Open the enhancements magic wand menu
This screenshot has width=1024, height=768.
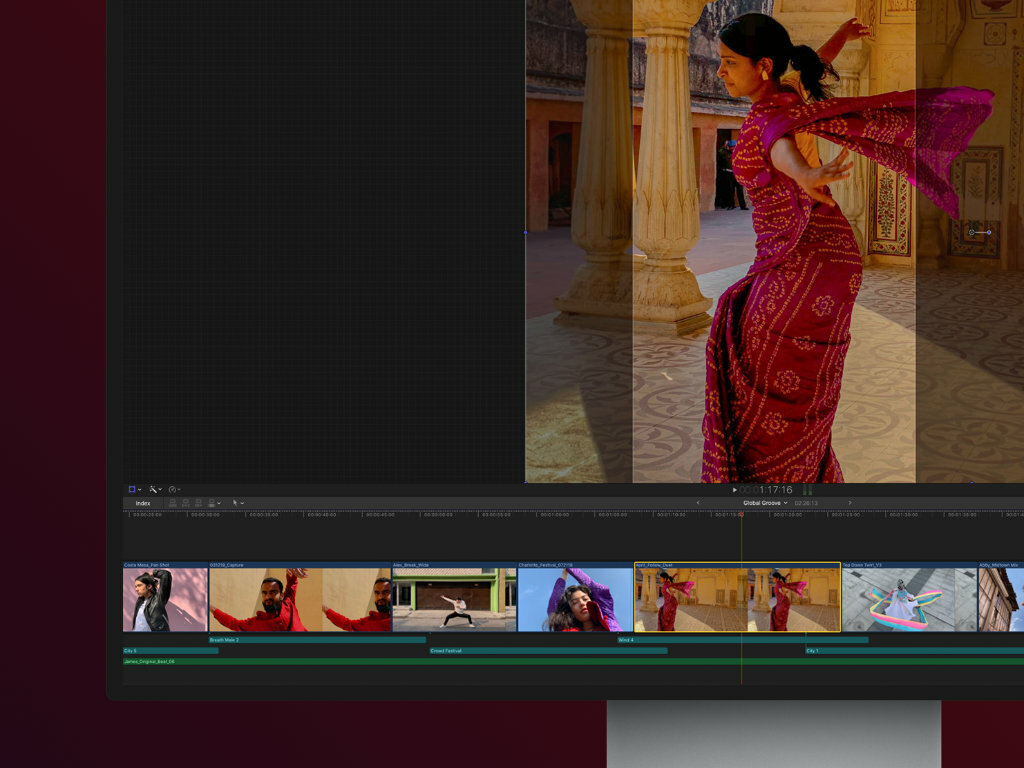[x=155, y=489]
